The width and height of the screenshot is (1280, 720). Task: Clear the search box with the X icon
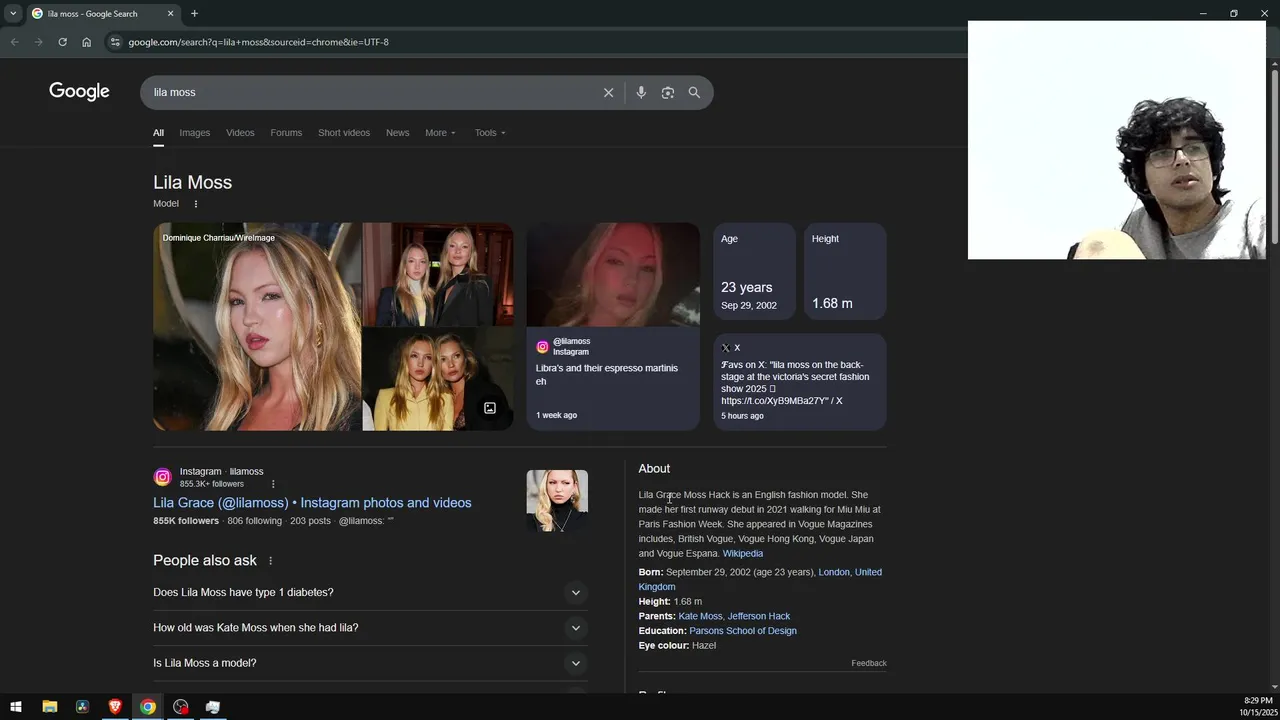pyautogui.click(x=608, y=92)
